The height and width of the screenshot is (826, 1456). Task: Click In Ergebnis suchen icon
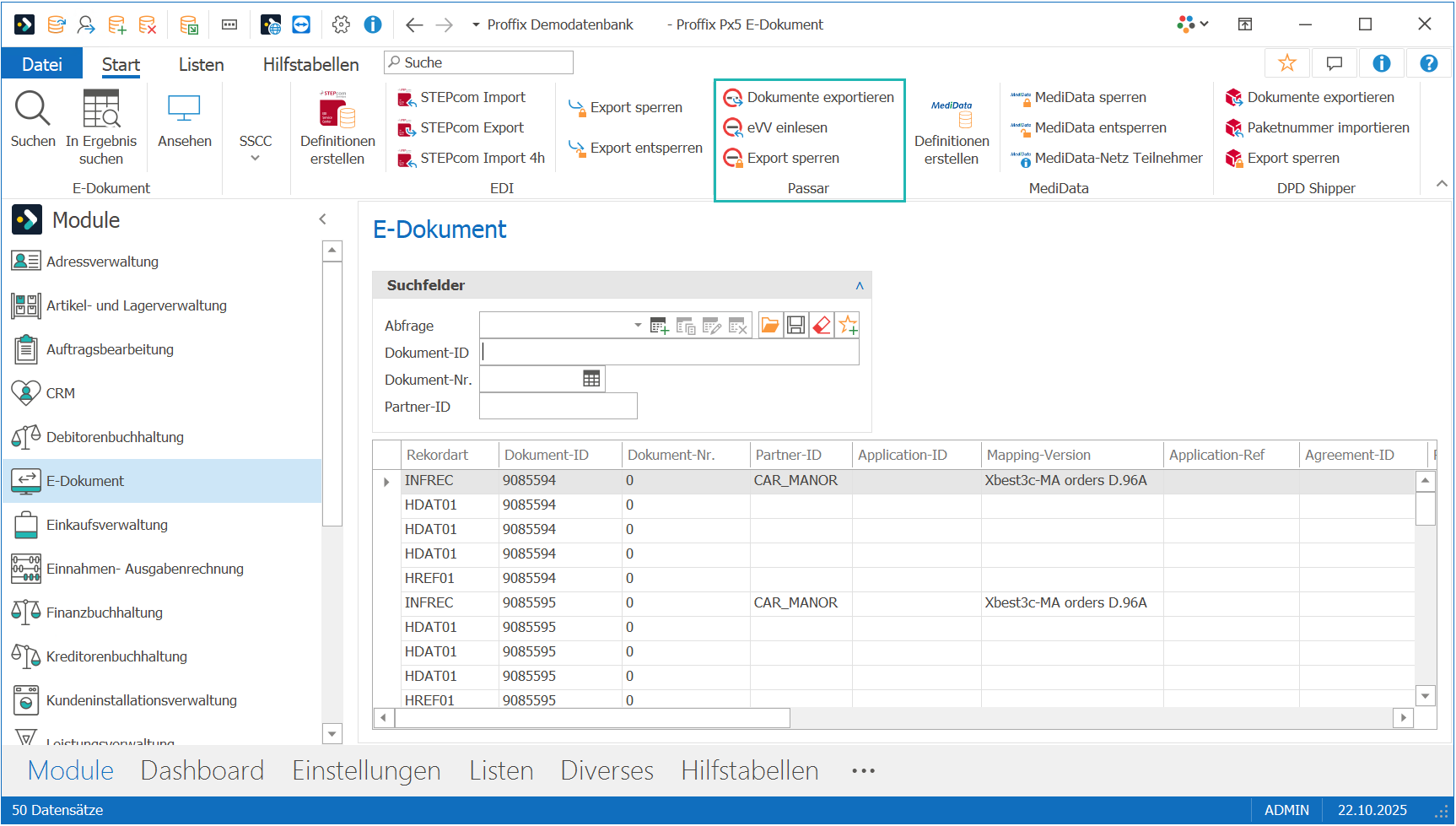point(101,109)
